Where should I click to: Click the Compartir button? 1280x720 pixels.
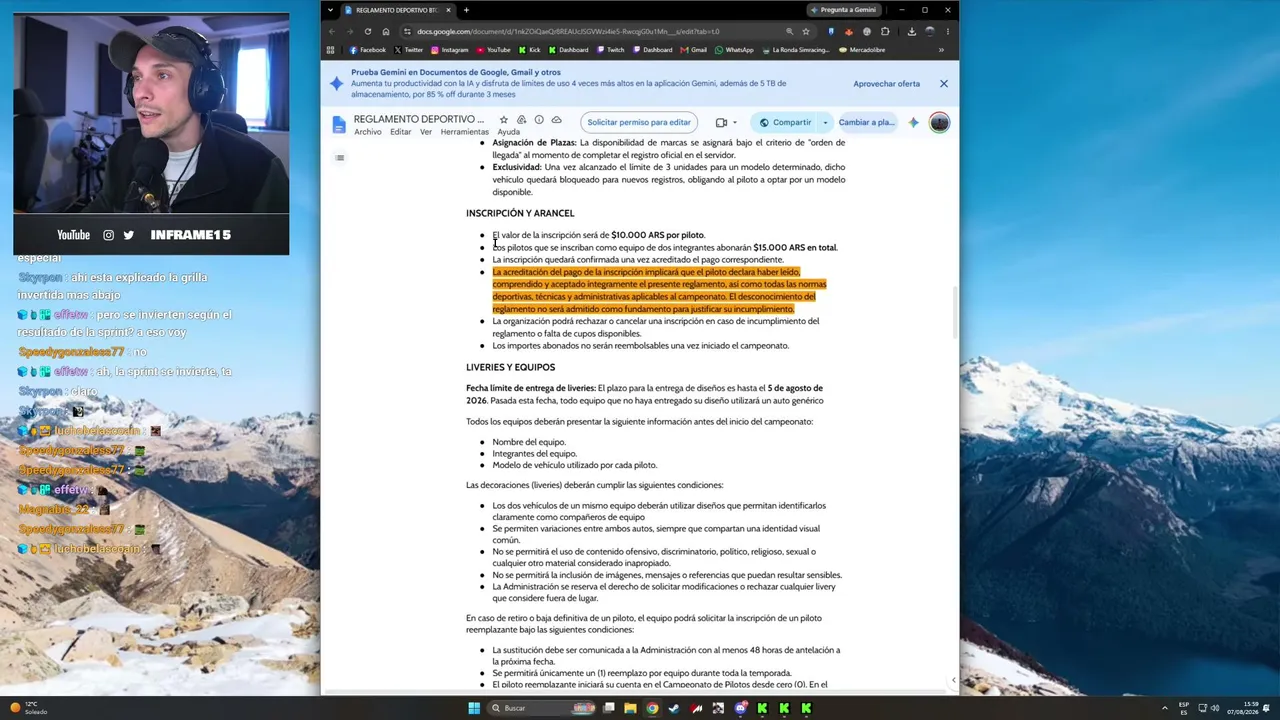[784, 123]
